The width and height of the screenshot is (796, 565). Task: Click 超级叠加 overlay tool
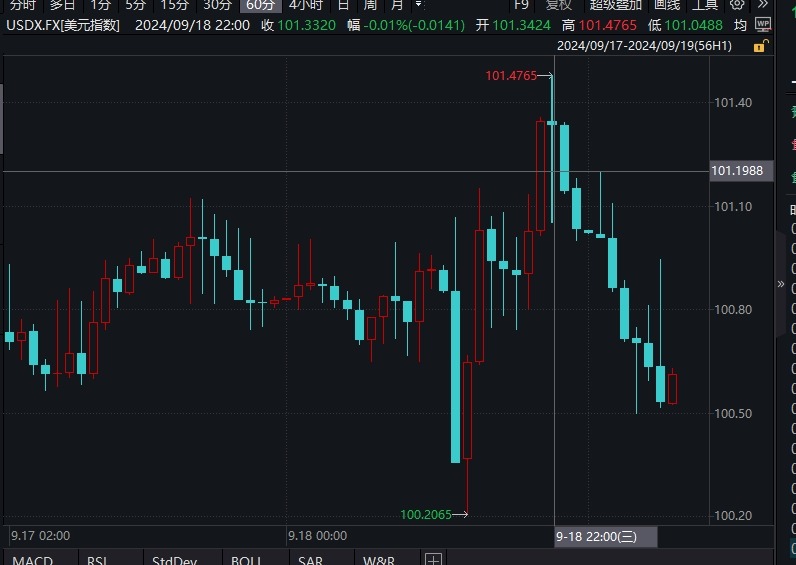(615, 5)
